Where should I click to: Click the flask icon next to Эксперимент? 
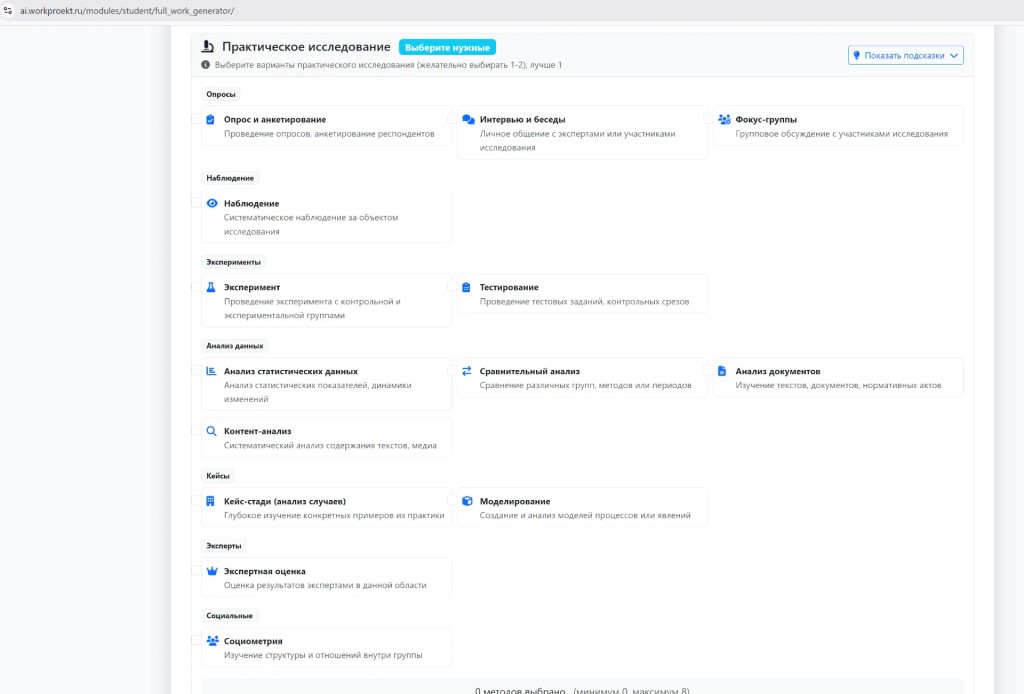click(211, 287)
